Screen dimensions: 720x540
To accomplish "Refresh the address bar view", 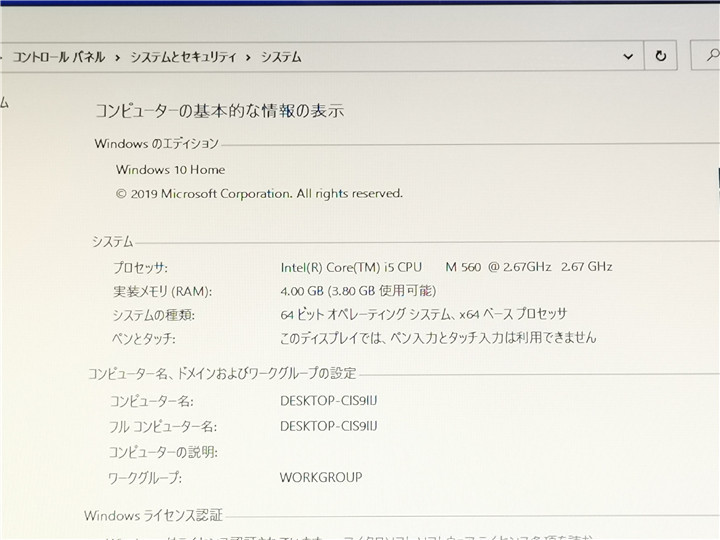I will (660, 56).
